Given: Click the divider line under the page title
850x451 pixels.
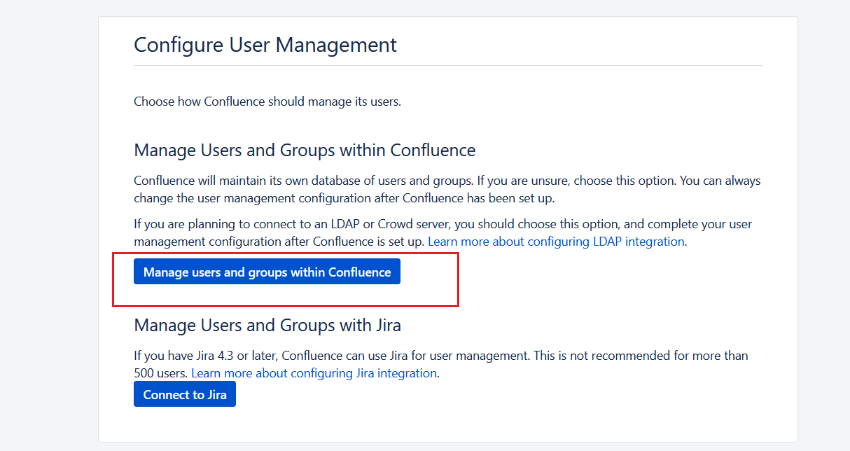Looking at the screenshot, I should [447, 66].
